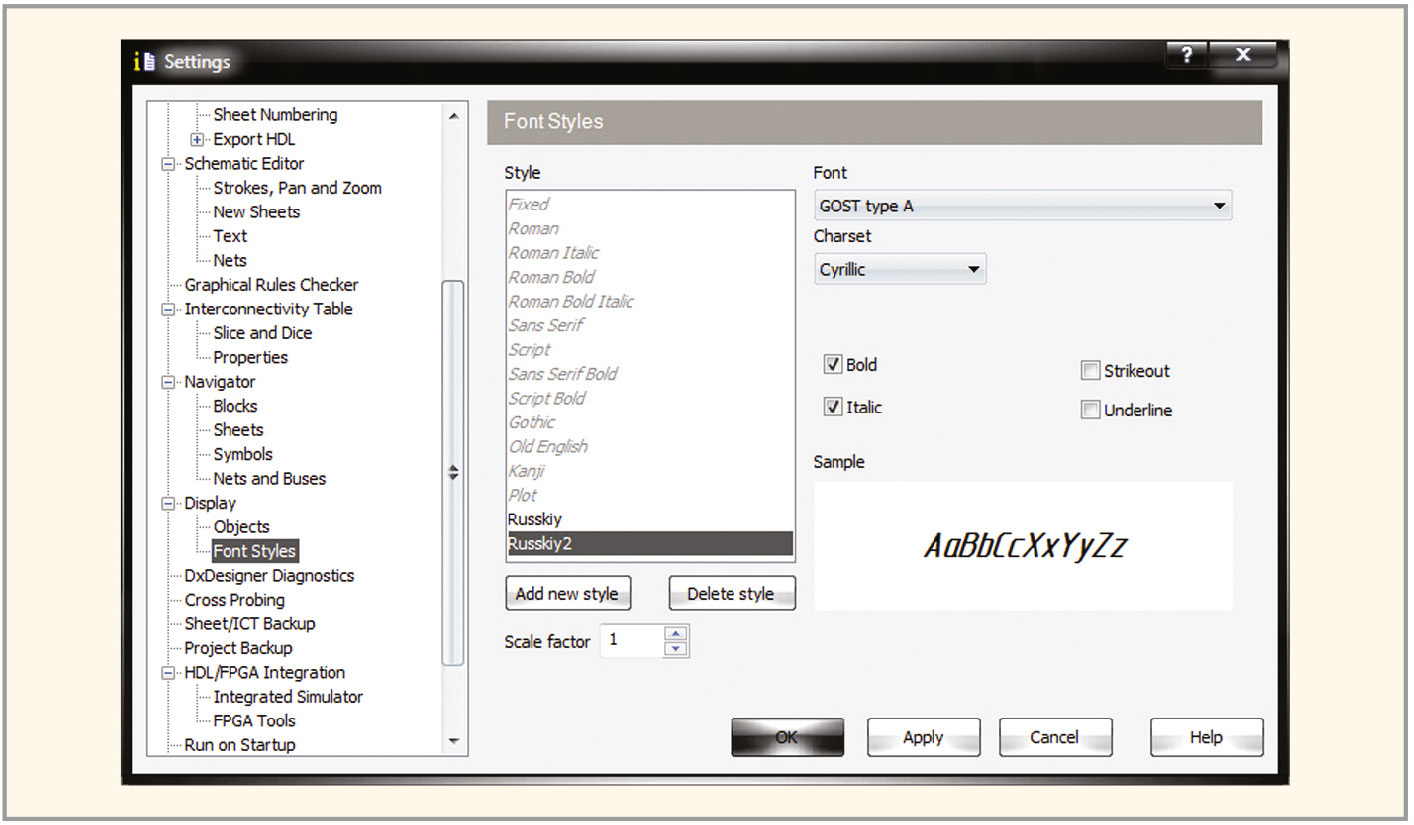Screen dimensions: 1414x825
Task: Decrease Scale factor with down arrow
Action: pos(677,649)
